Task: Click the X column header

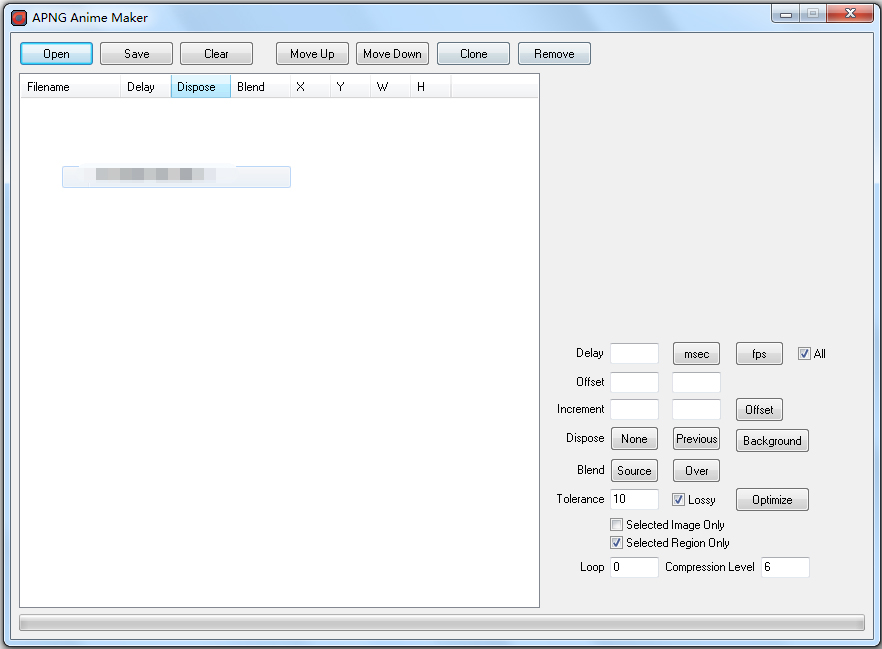Action: 310,87
